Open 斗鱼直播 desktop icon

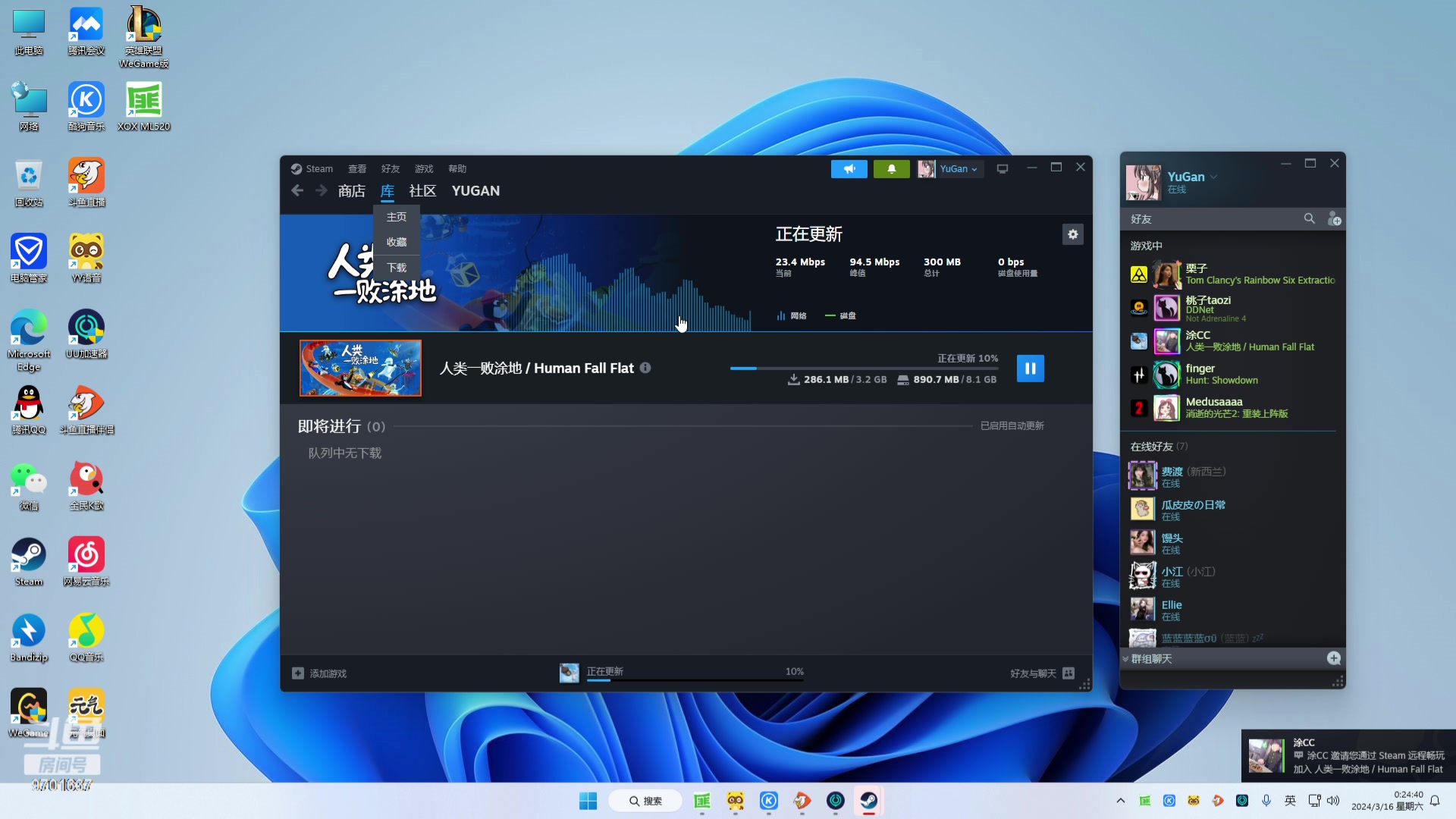pos(86,182)
